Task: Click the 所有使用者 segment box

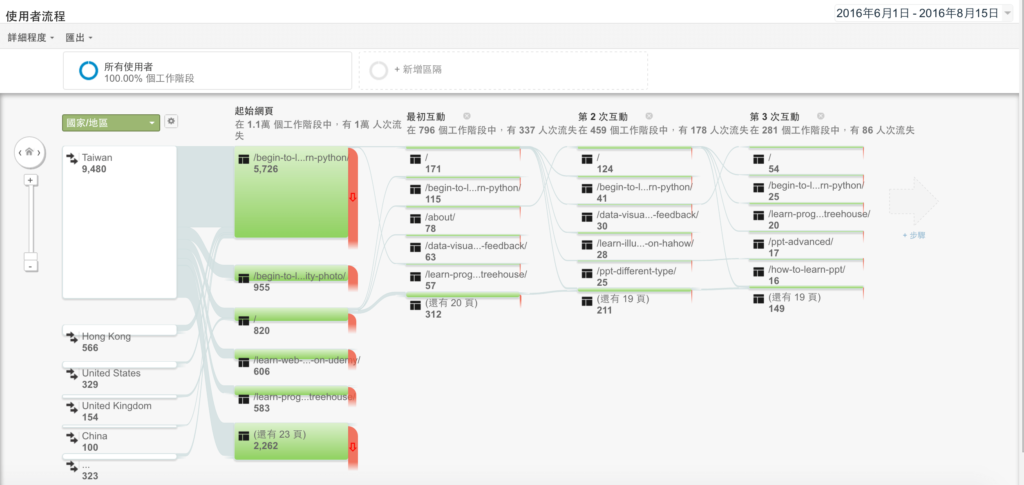Action: pyautogui.click(x=208, y=70)
